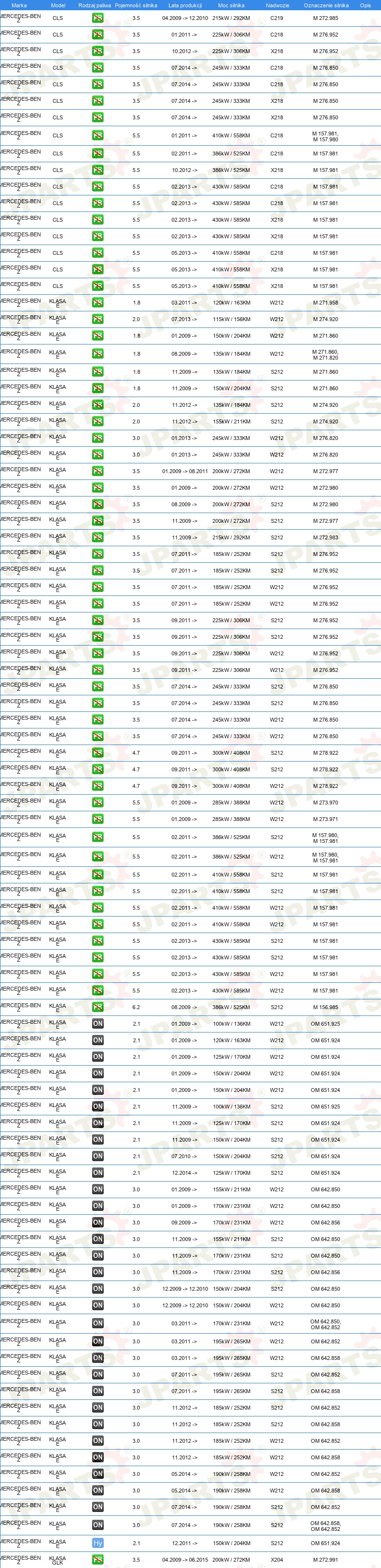Click the petrol icon in the M 273.970 row
Viewport: 381px width, 1568px height.
pyautogui.click(x=97, y=802)
